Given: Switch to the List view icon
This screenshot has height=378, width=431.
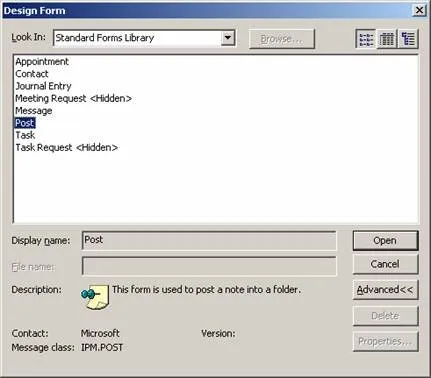Looking at the screenshot, I should click(366, 39).
